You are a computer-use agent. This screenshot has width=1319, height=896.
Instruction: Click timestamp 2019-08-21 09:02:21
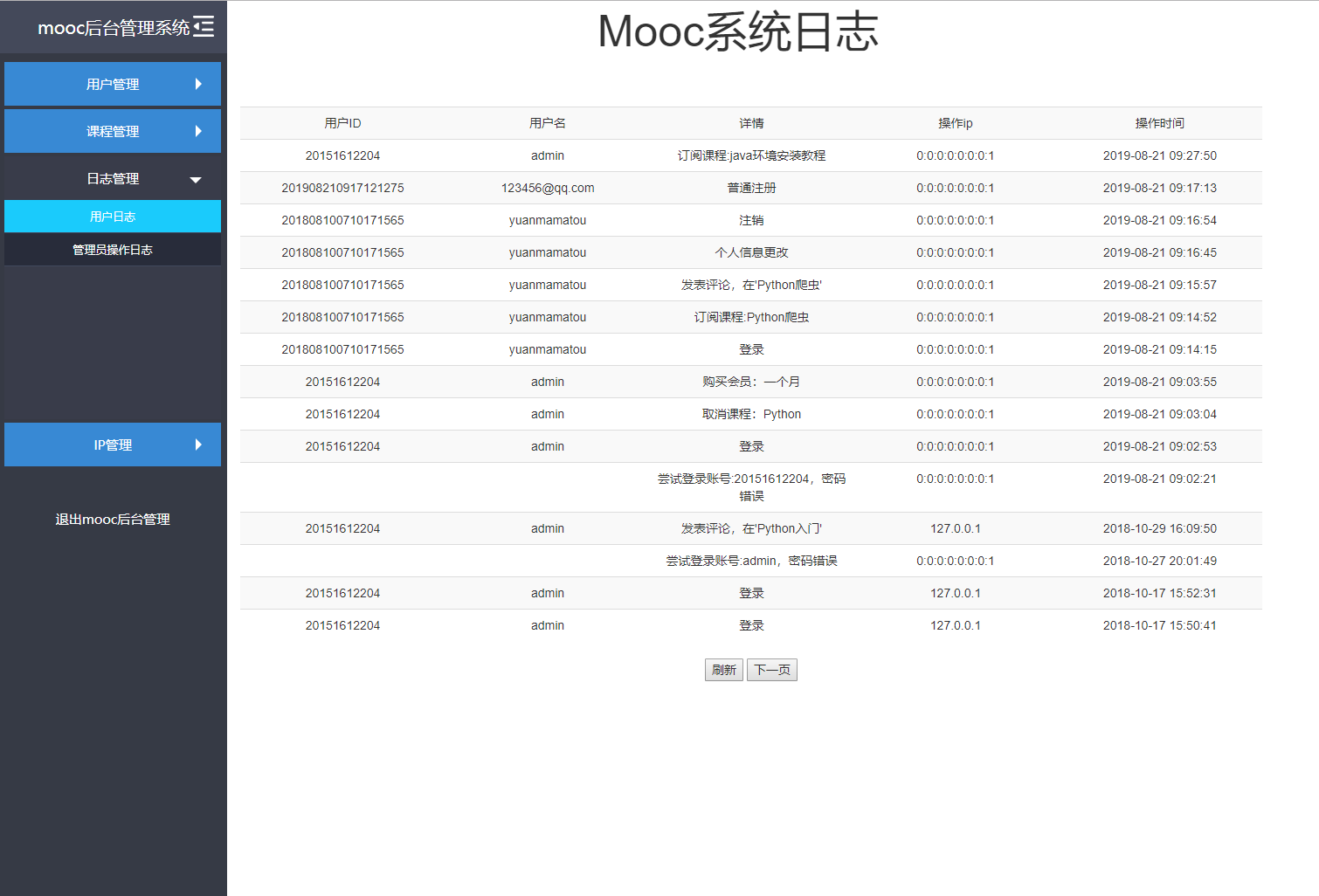tap(1160, 479)
